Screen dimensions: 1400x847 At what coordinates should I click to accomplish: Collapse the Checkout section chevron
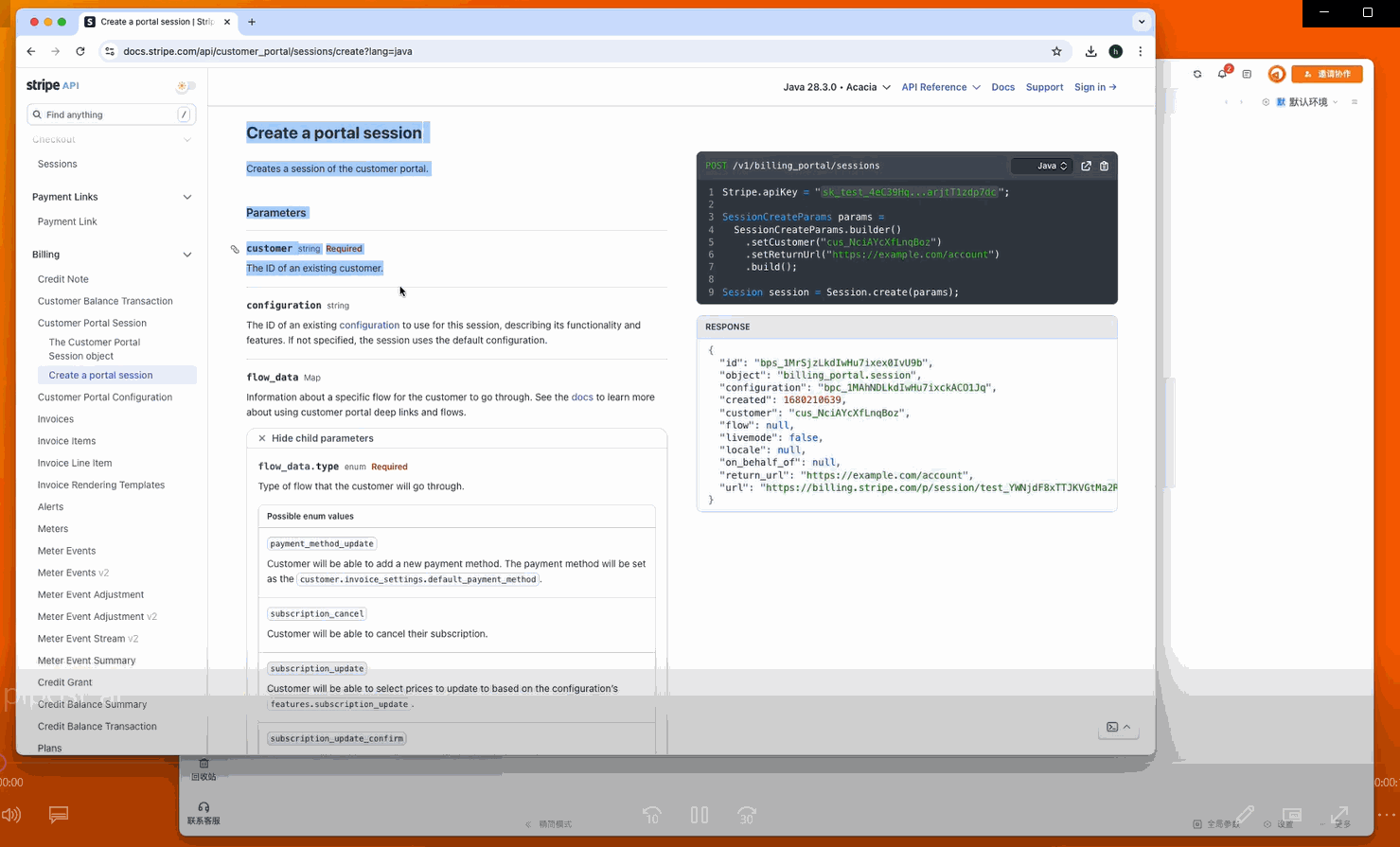point(187,140)
